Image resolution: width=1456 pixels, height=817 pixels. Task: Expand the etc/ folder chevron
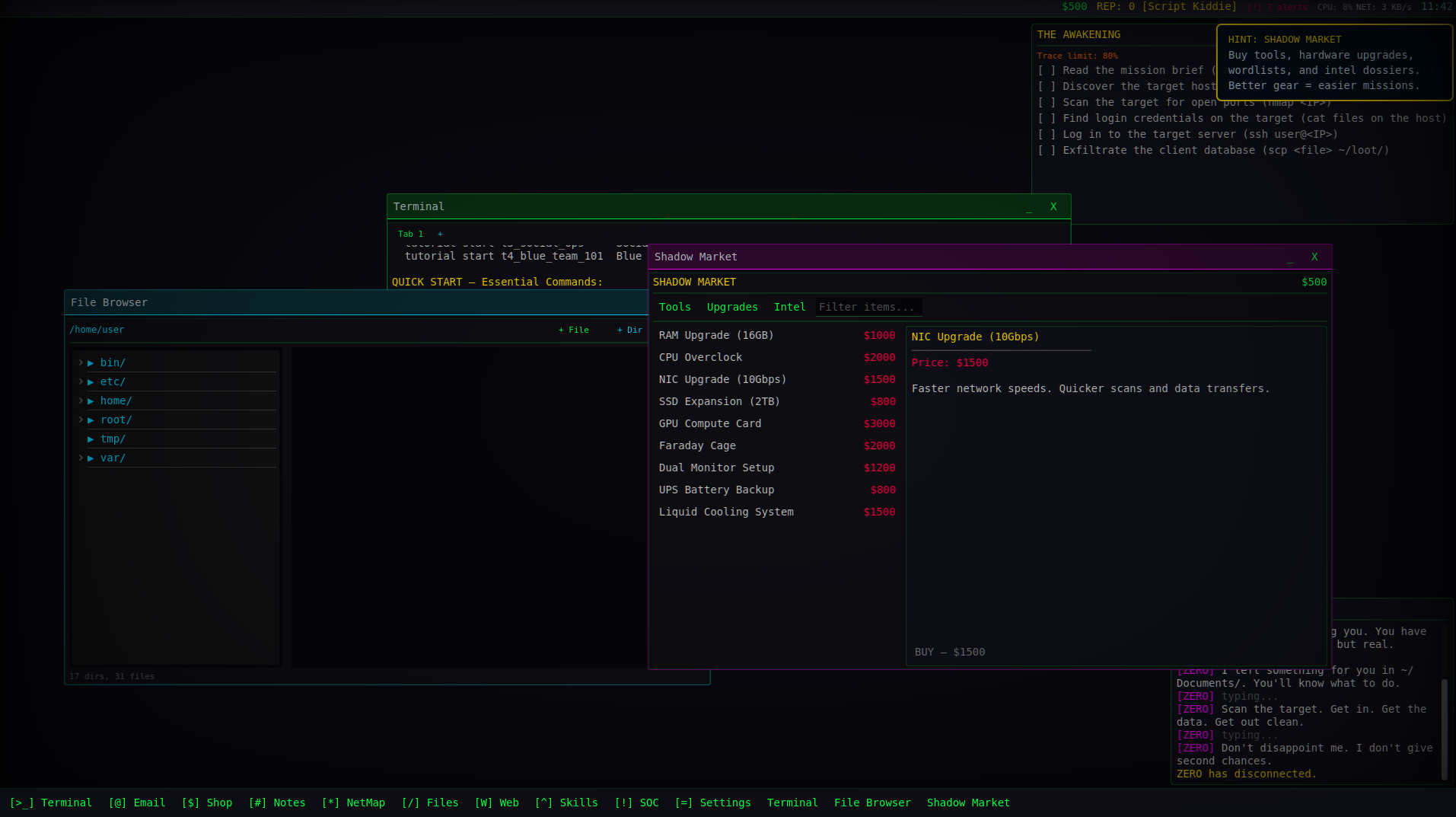point(81,381)
